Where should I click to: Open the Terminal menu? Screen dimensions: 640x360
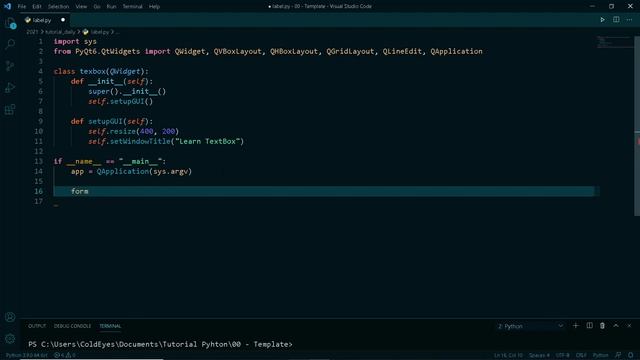tap(132, 7)
